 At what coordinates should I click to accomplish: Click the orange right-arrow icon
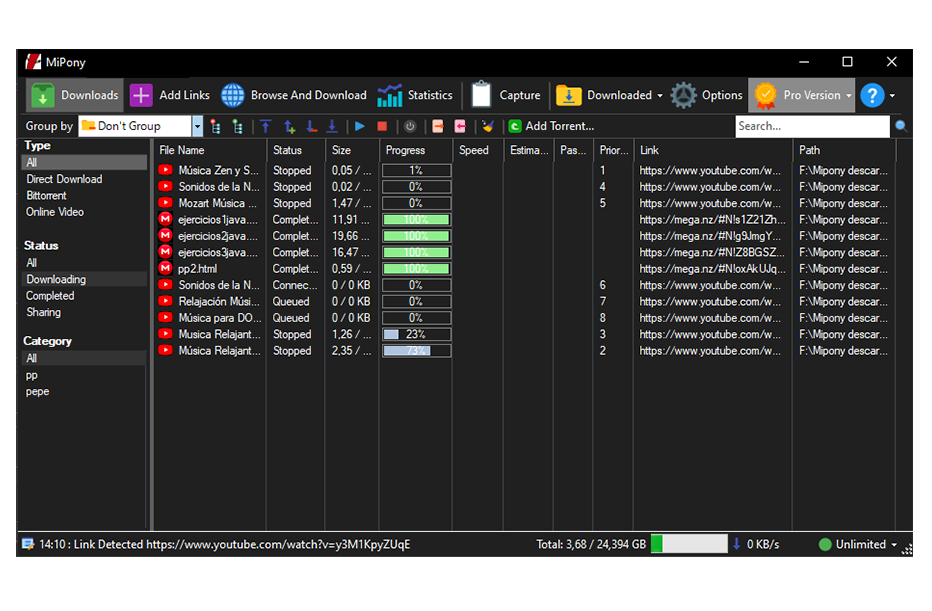(437, 126)
